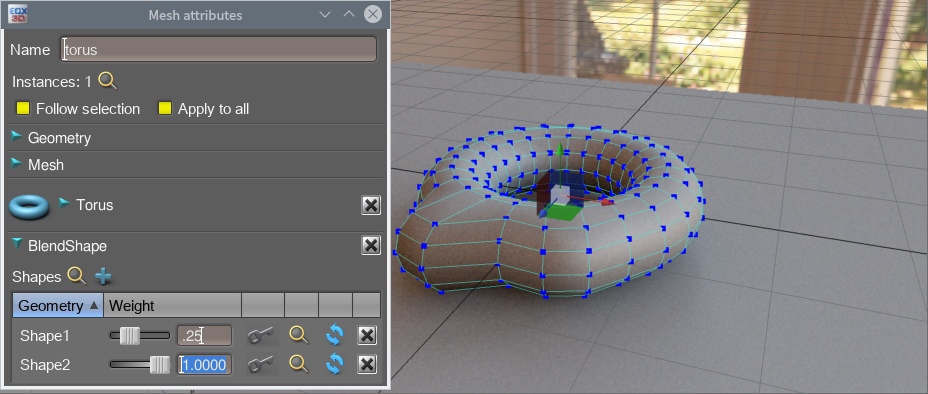Click the blue refresh arrows for Shape1
Screen dimensions: 928x394
(334, 335)
